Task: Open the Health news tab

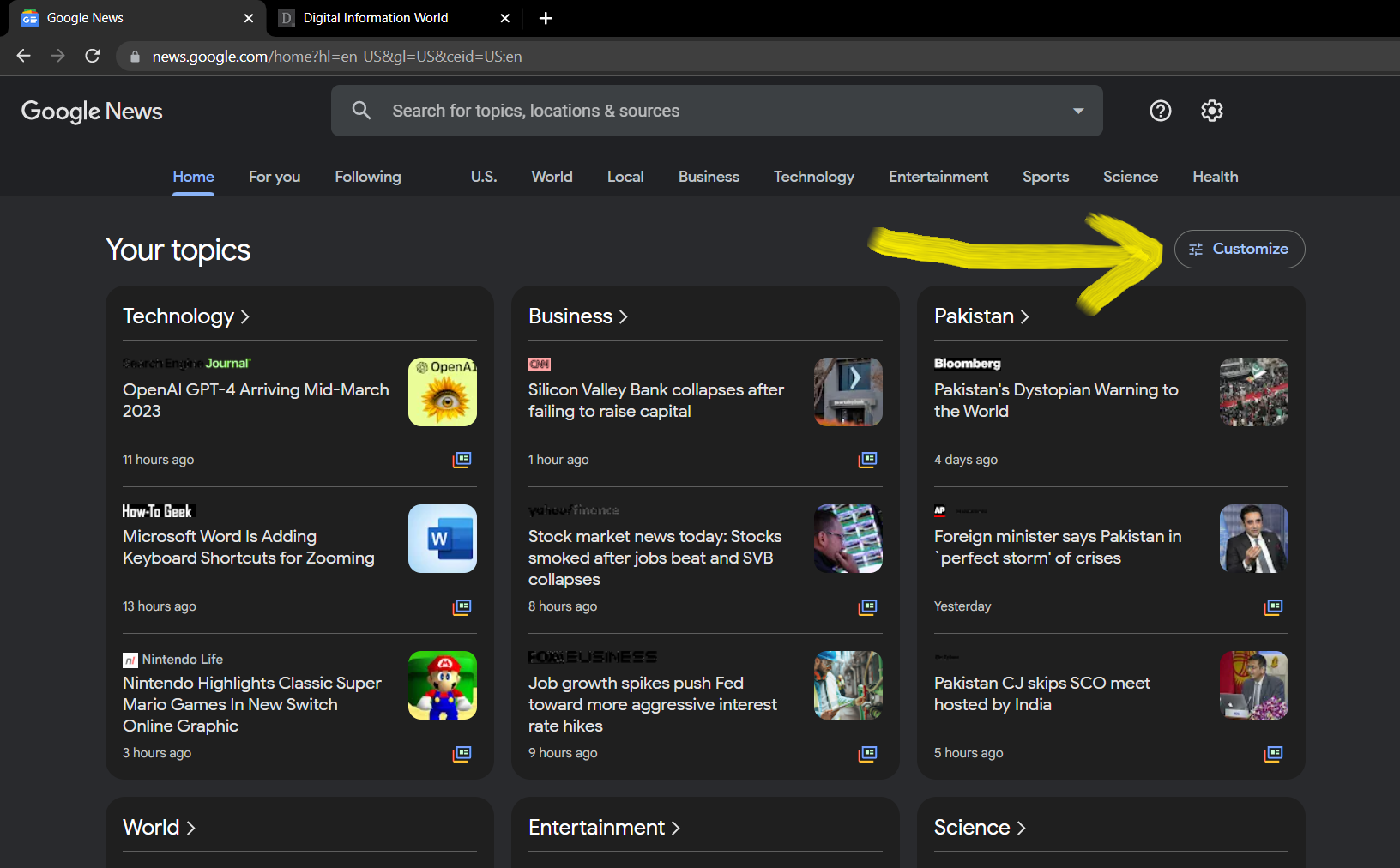Action: coord(1216,177)
